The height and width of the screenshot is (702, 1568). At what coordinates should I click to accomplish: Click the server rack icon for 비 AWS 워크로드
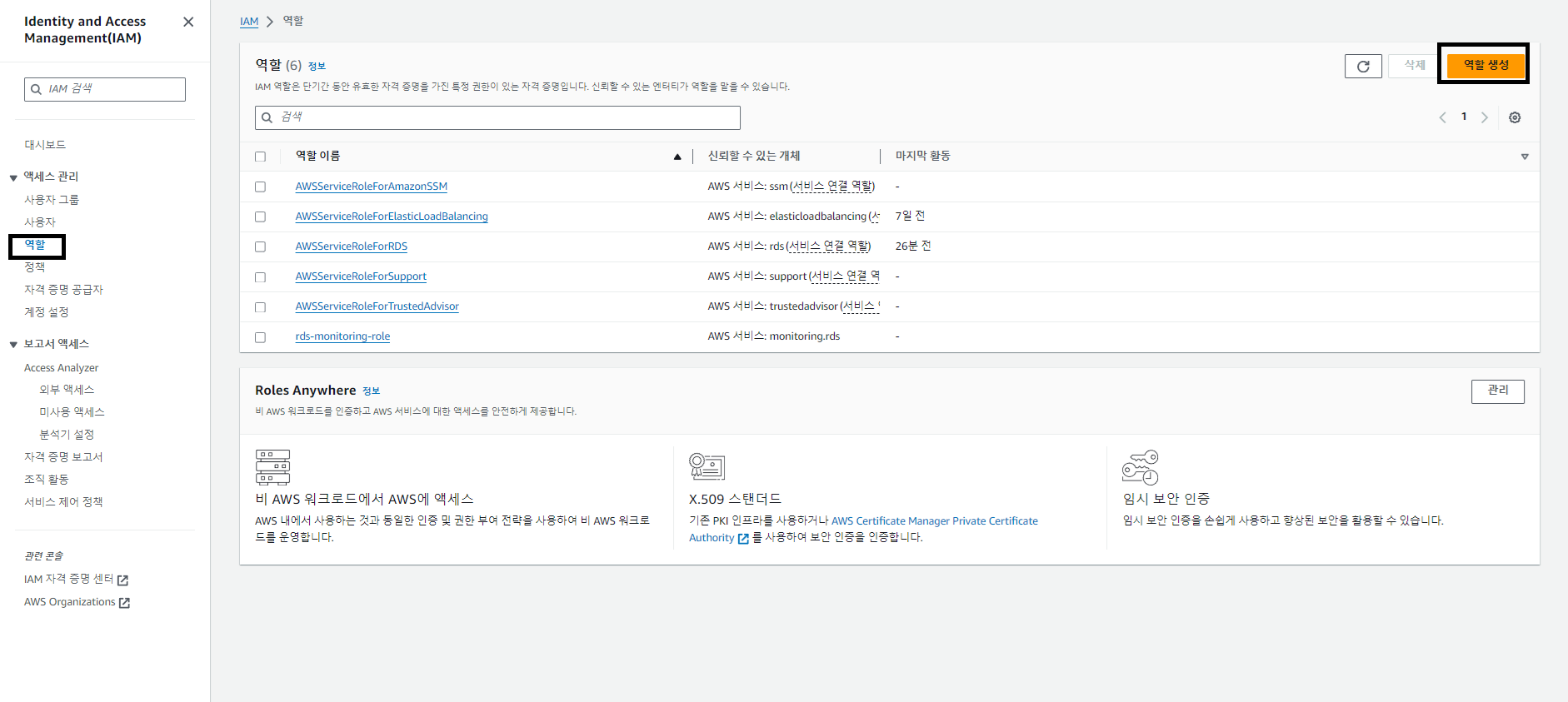[272, 467]
